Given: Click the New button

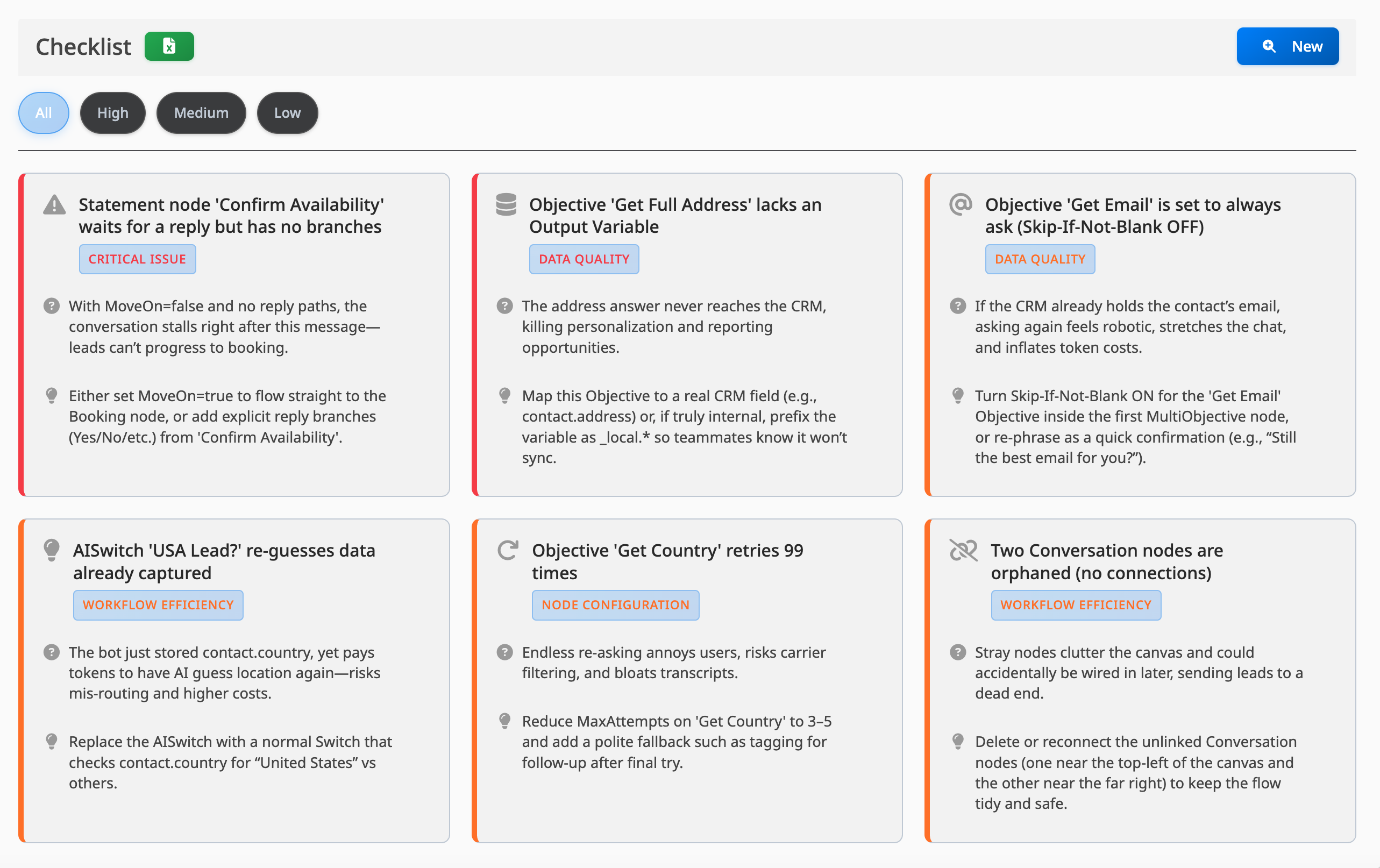Looking at the screenshot, I should (1287, 46).
